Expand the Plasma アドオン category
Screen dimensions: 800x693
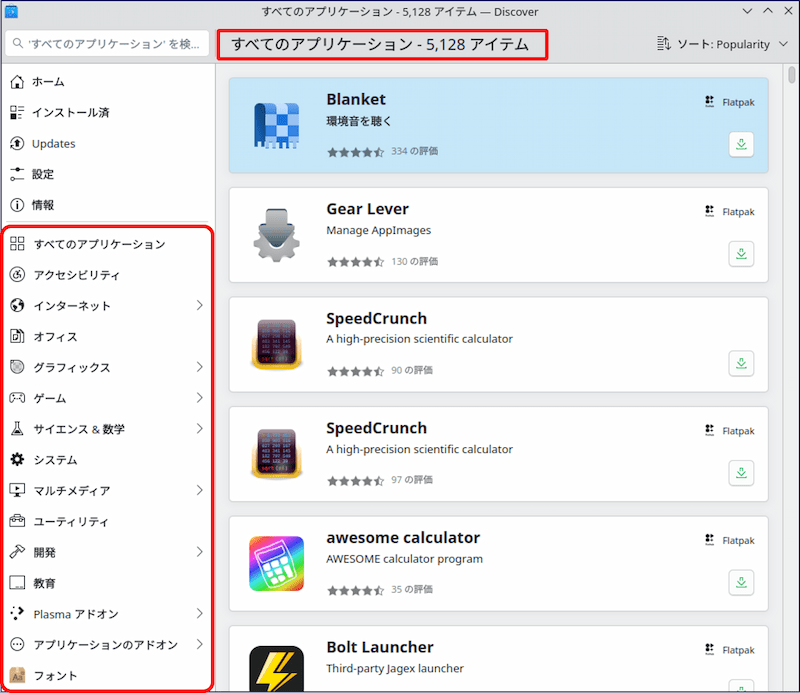tap(199, 613)
